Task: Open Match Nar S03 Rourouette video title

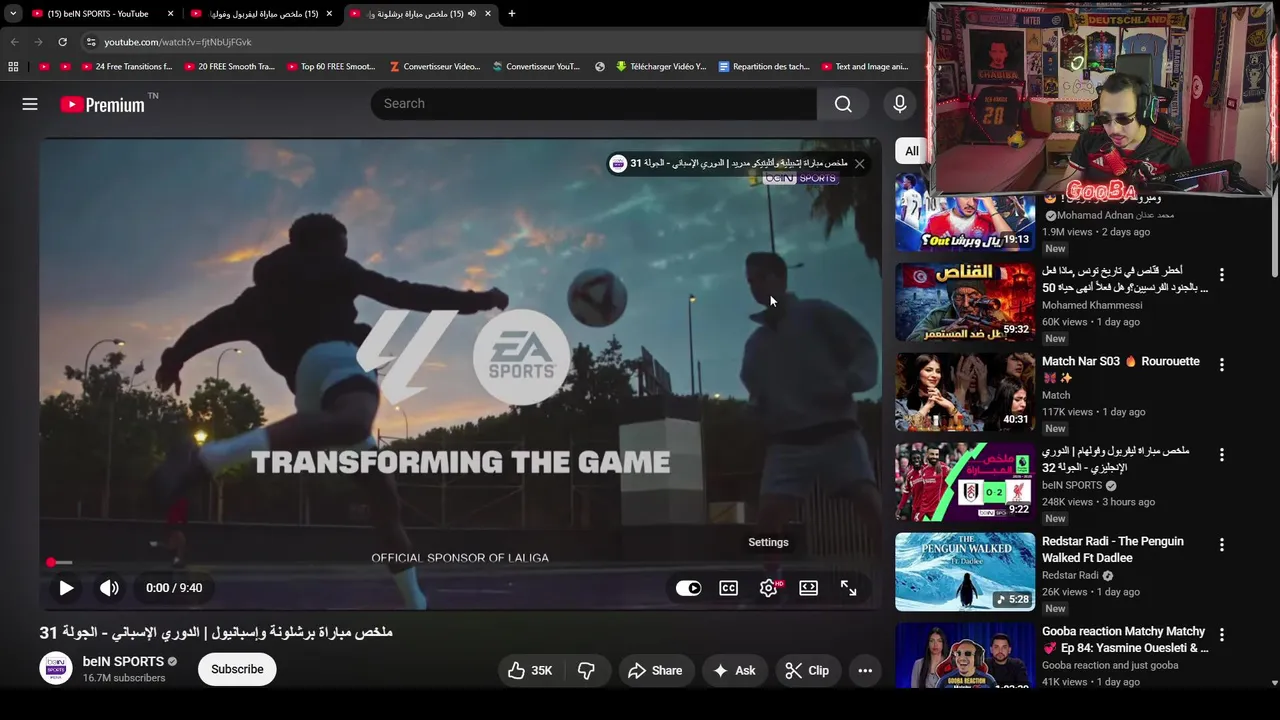Action: 1120,370
